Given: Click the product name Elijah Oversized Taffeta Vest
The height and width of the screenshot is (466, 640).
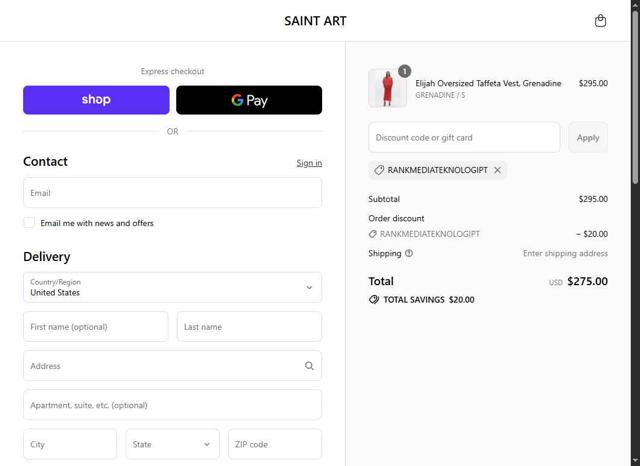Looking at the screenshot, I should coord(488,83).
